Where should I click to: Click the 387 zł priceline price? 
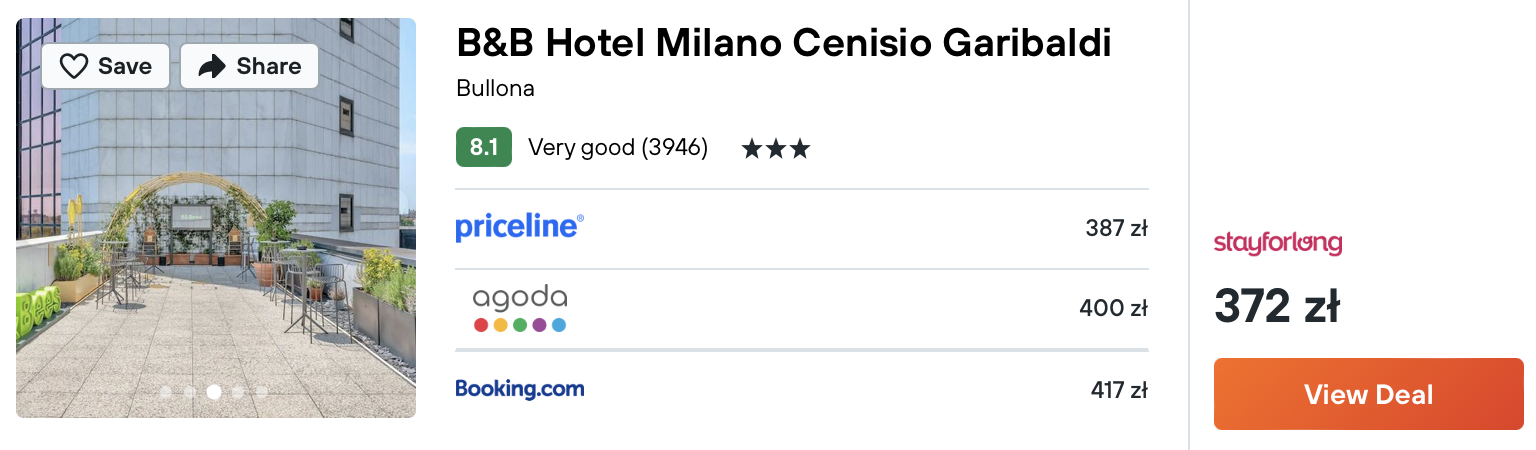tap(1116, 228)
